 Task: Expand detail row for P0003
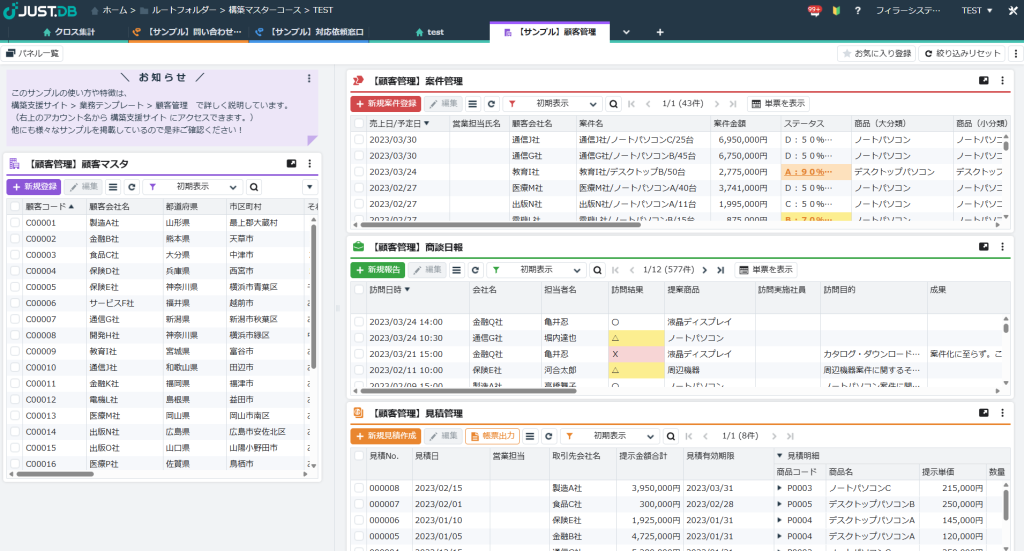[x=780, y=488]
